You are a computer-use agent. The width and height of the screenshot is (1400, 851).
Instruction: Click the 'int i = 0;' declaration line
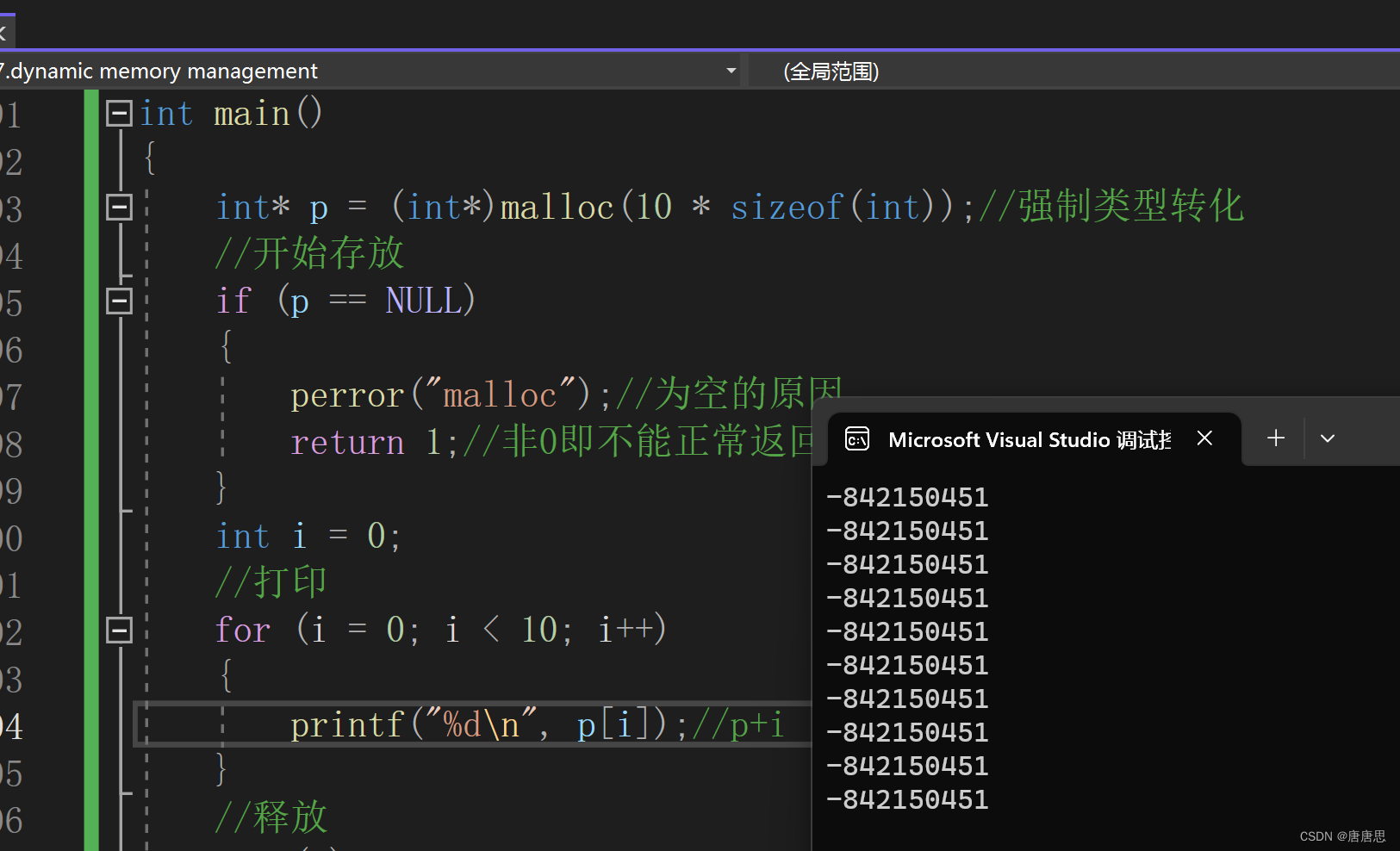[308, 537]
